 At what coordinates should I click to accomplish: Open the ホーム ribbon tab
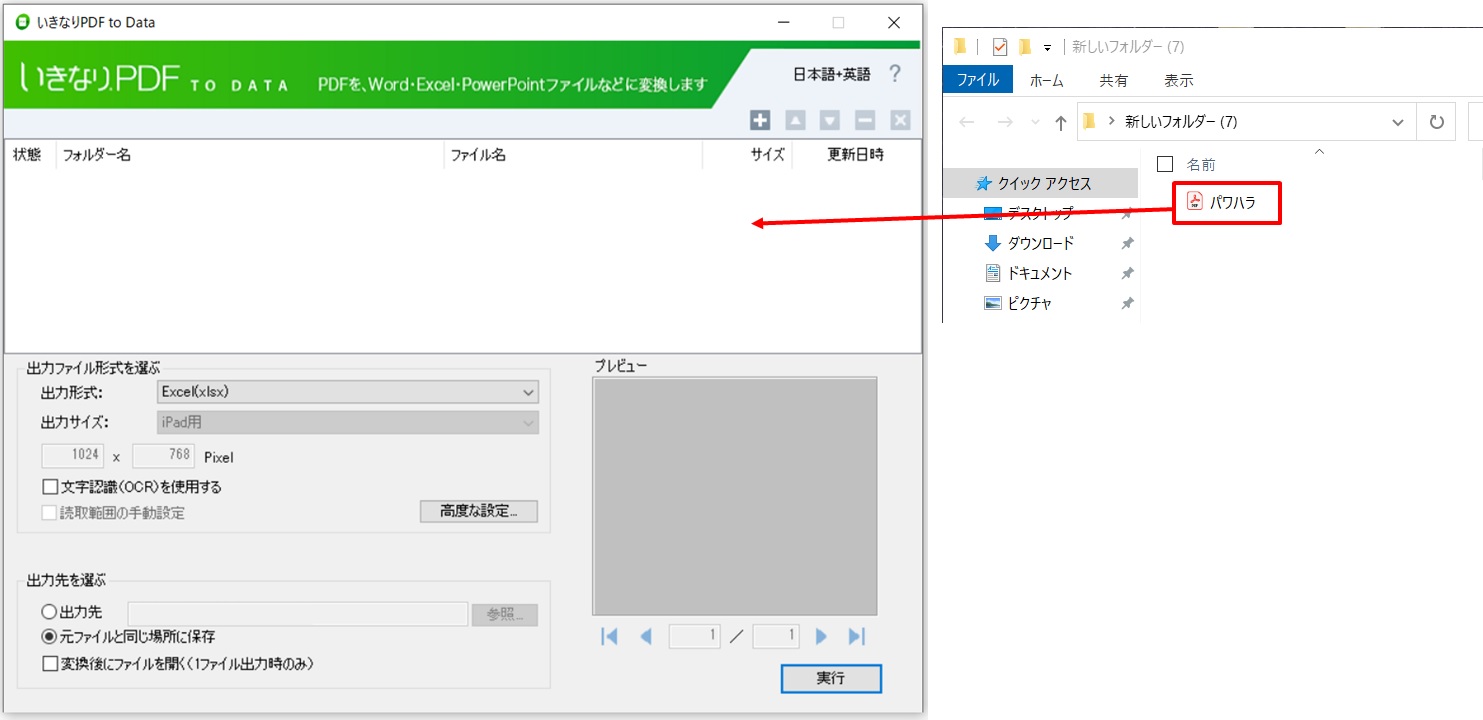click(1046, 80)
